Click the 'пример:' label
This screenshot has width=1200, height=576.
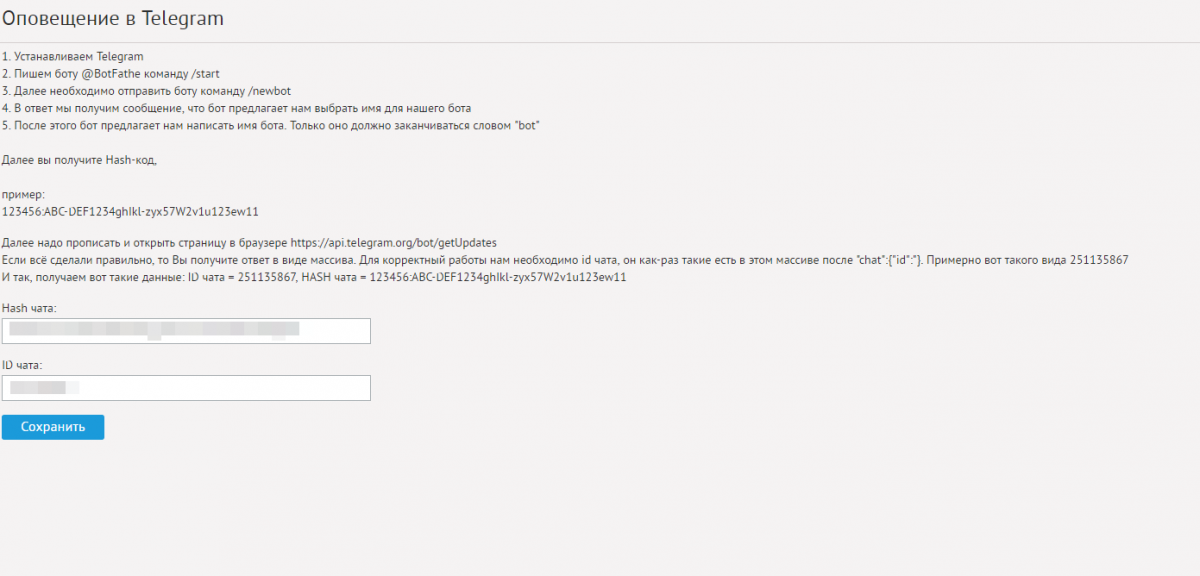pos(24,194)
